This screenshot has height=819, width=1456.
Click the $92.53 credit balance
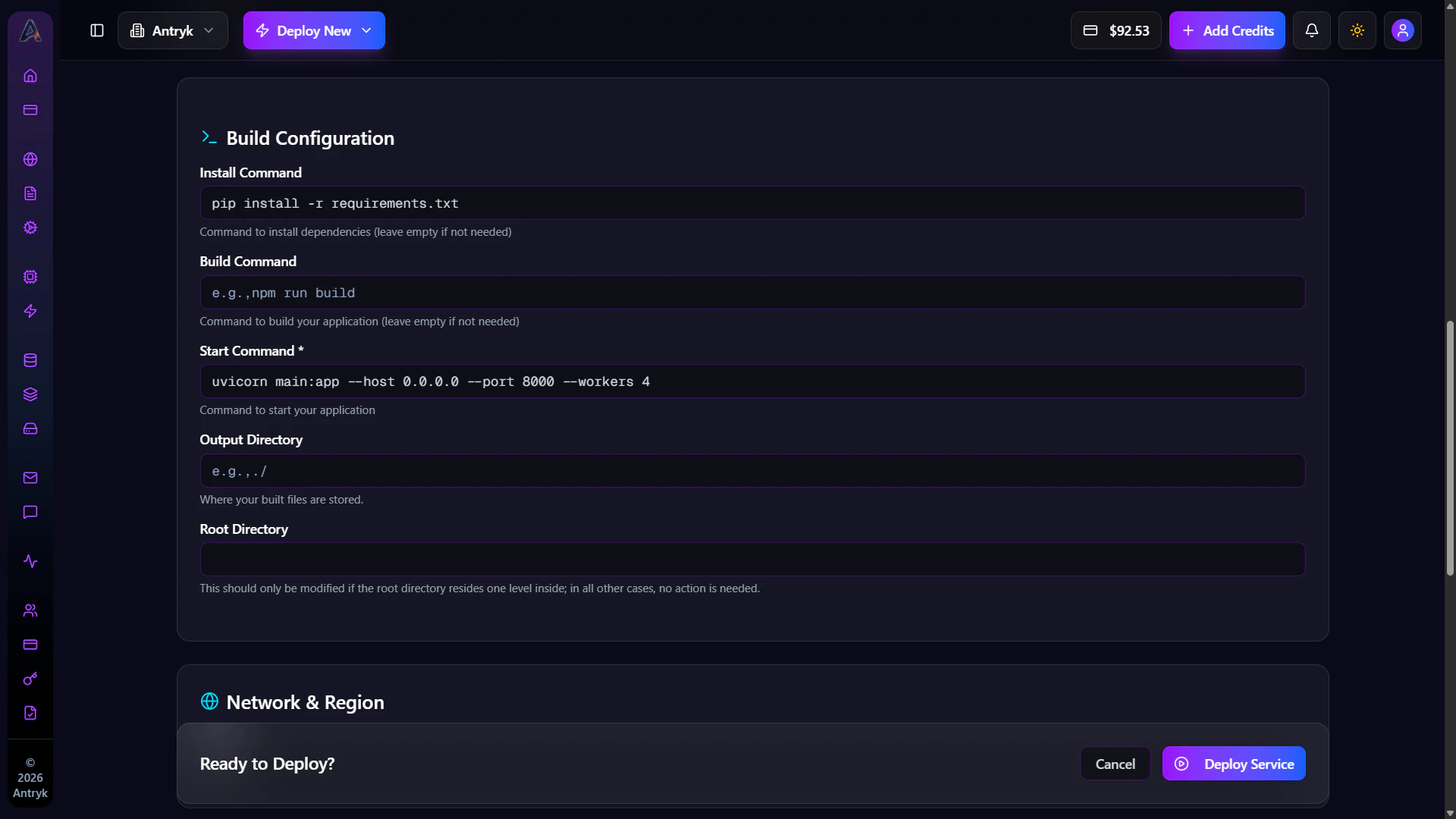[1116, 30]
